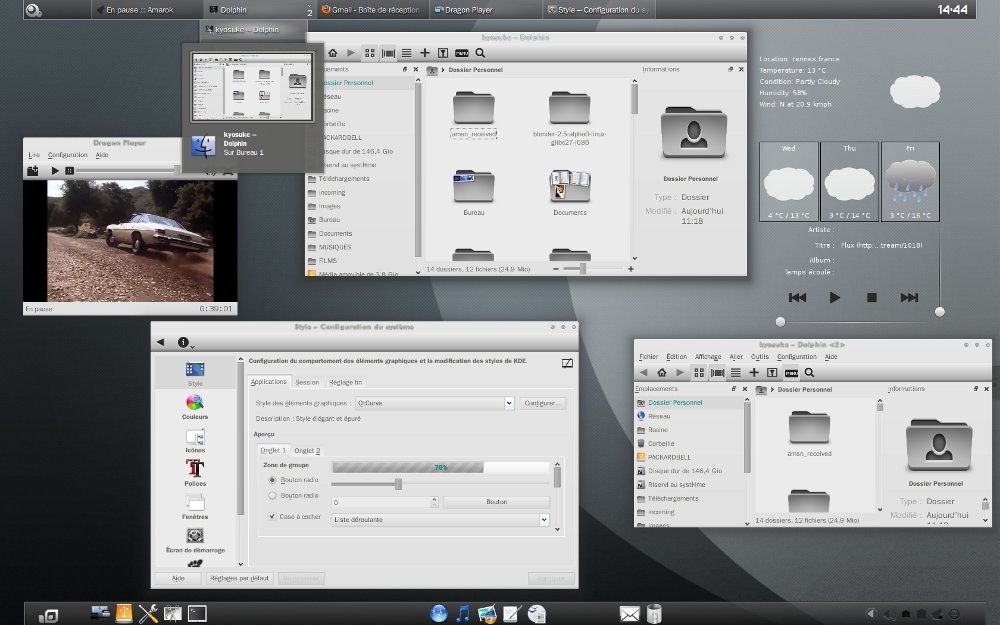Go to previous track in desktop music widget

[x=797, y=297]
